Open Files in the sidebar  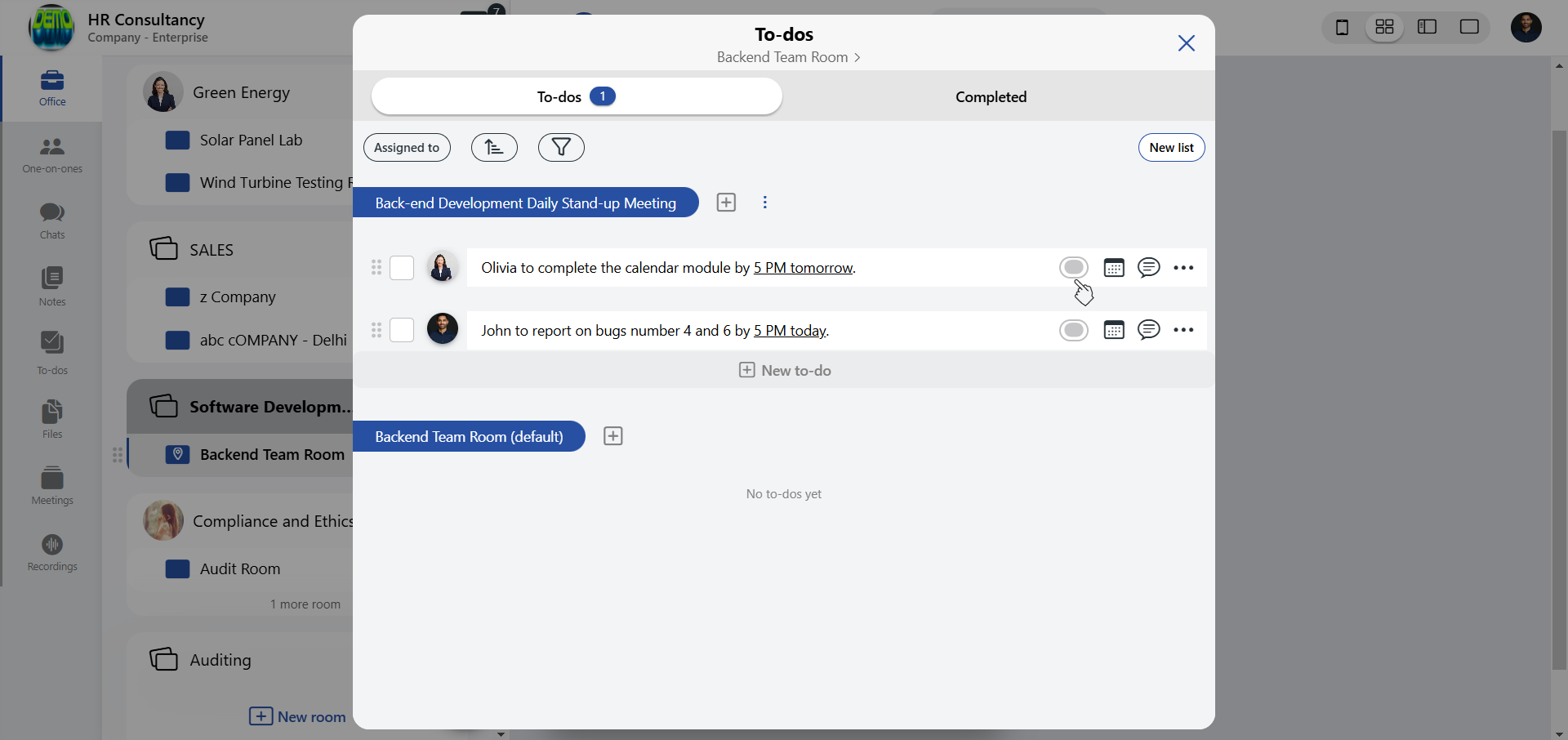point(52,420)
